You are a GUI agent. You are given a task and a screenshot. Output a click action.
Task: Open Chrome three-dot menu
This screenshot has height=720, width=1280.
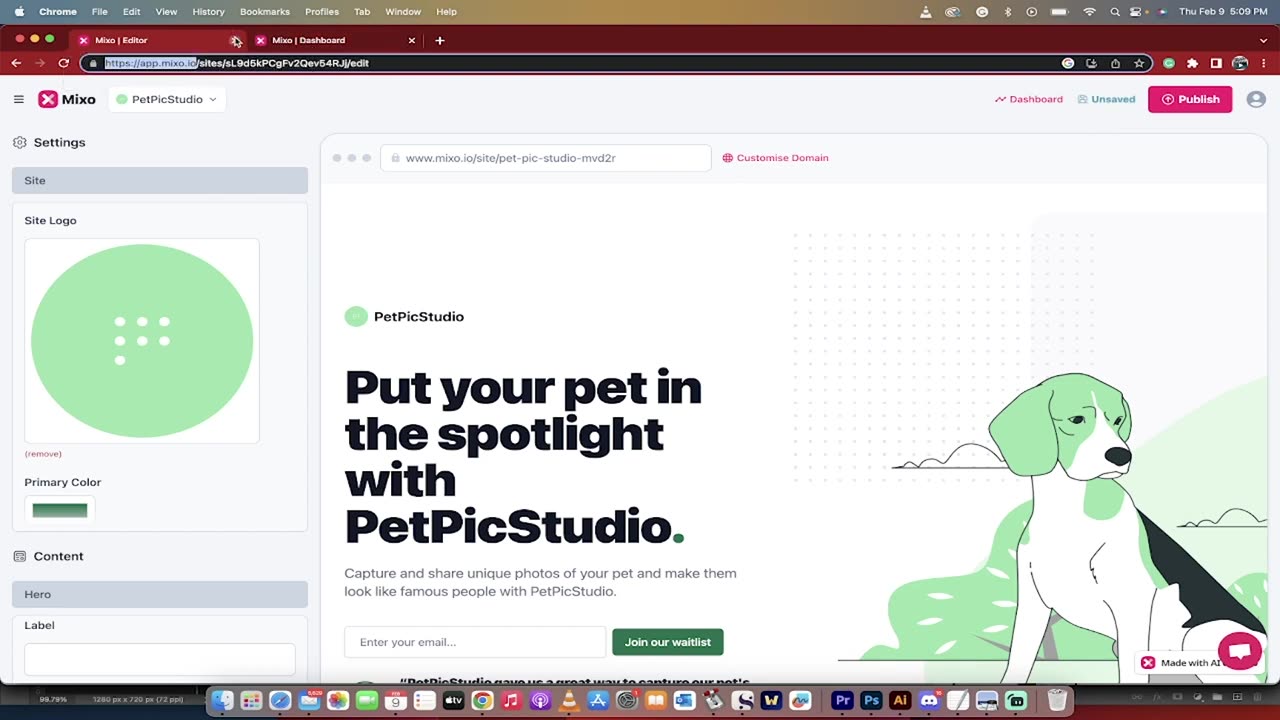(1264, 63)
